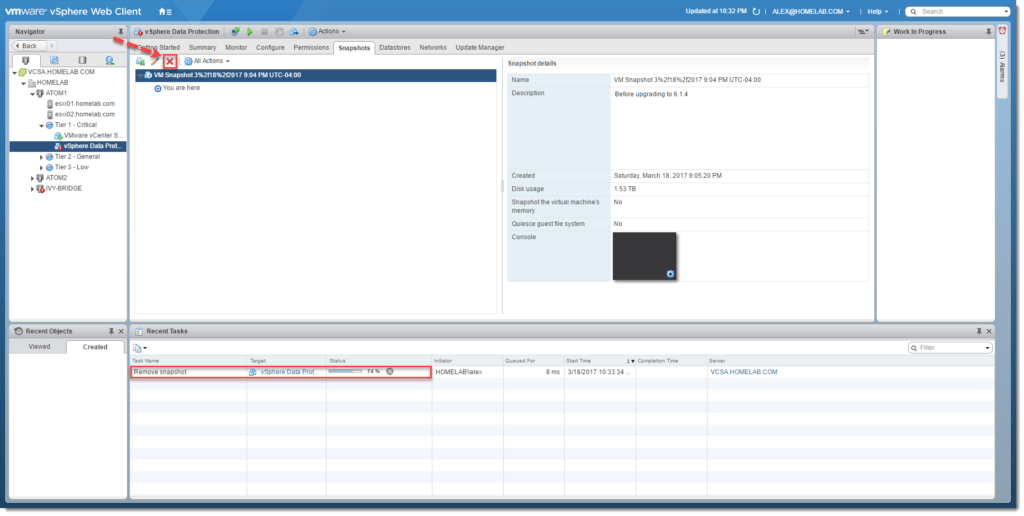Power on the virtual machine
1024x516 pixels.
(249, 31)
